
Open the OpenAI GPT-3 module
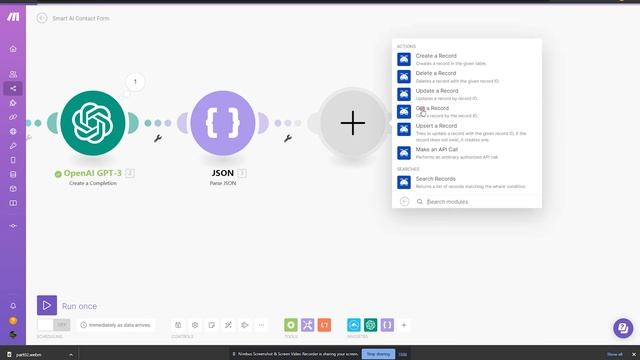pyautogui.click(x=93, y=123)
